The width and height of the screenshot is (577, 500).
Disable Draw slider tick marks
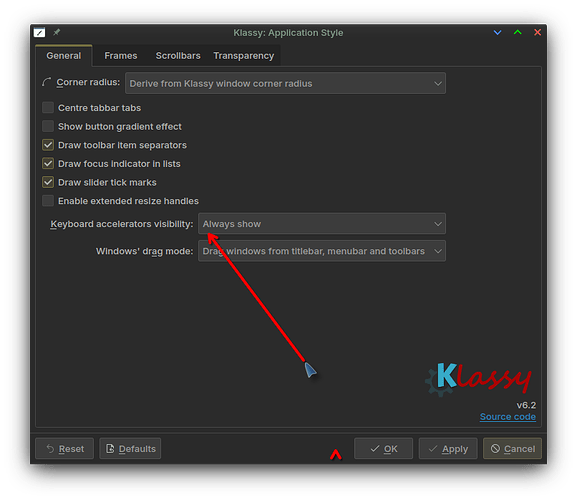(48, 182)
